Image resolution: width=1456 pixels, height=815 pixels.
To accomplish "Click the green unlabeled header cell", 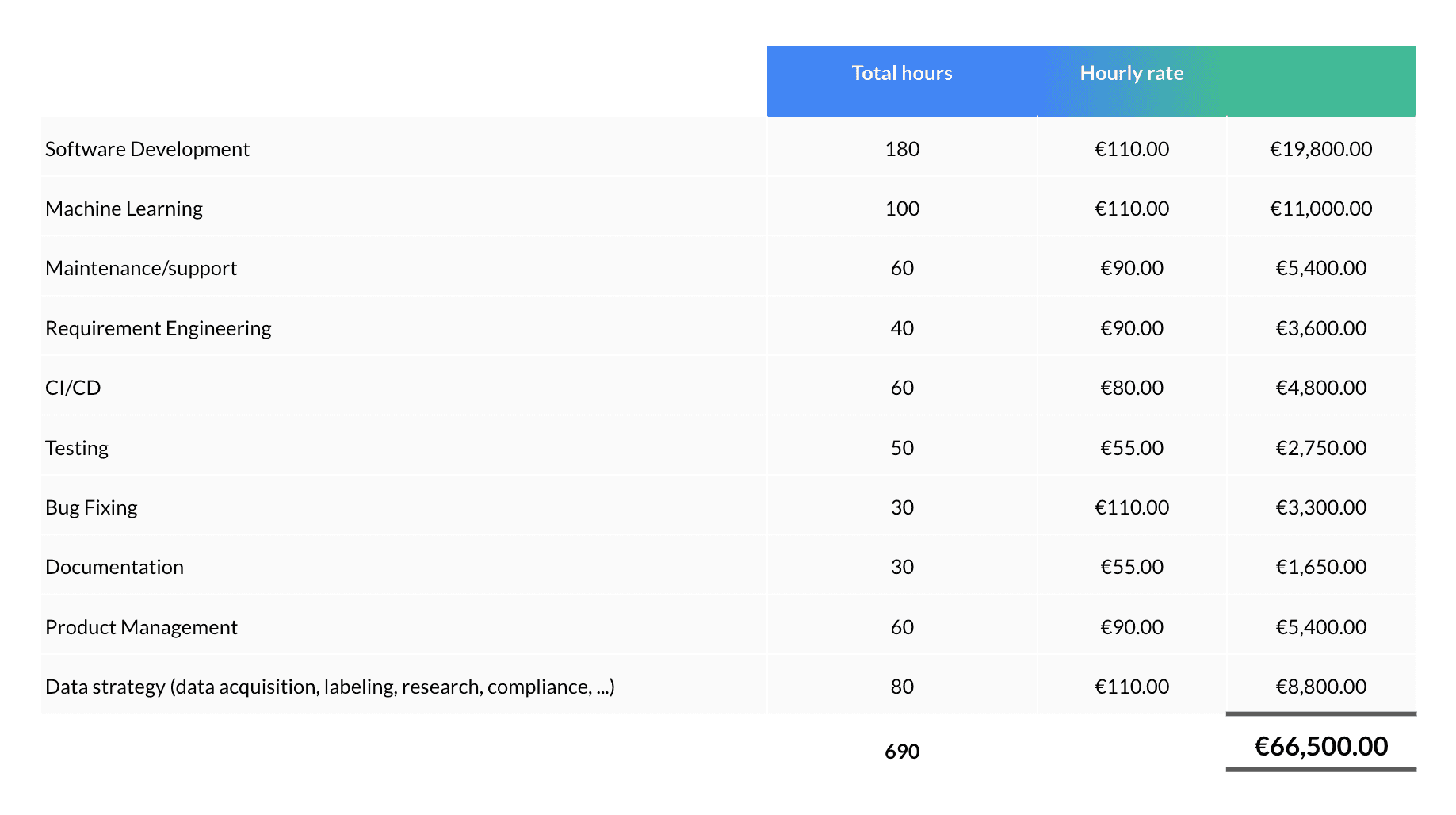I will tap(1320, 80).
